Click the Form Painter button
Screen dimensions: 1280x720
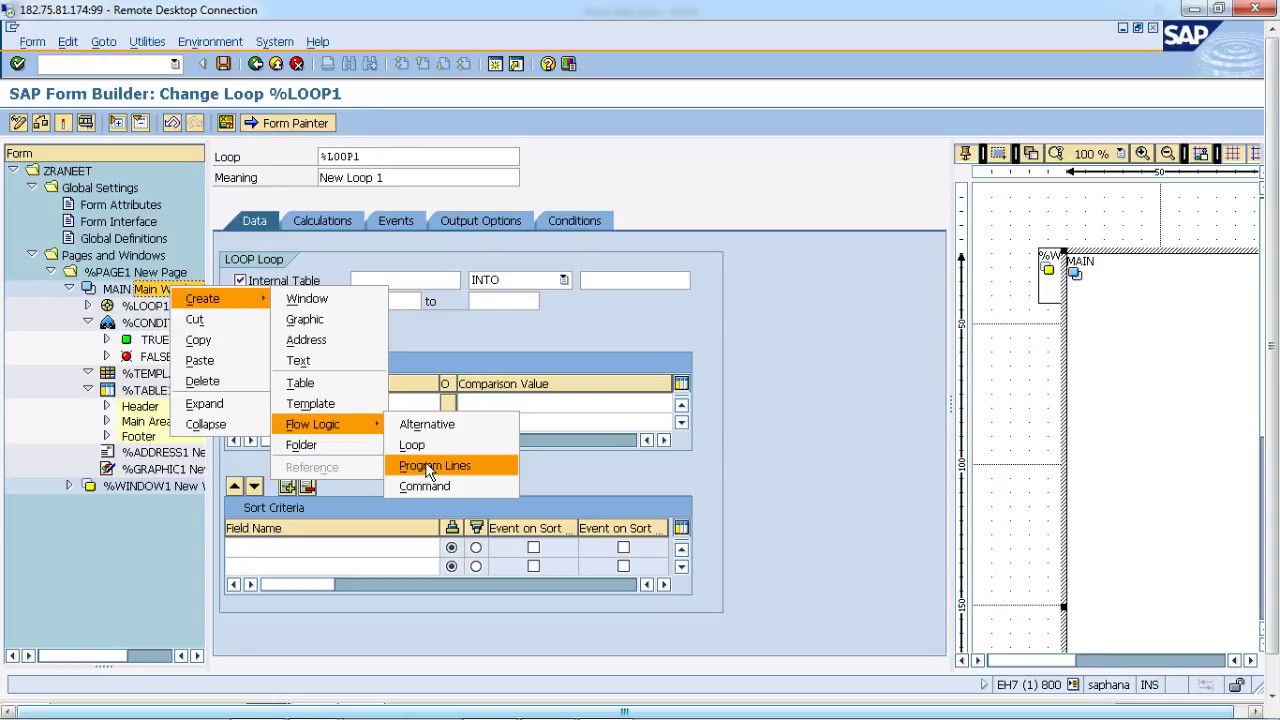(x=286, y=123)
